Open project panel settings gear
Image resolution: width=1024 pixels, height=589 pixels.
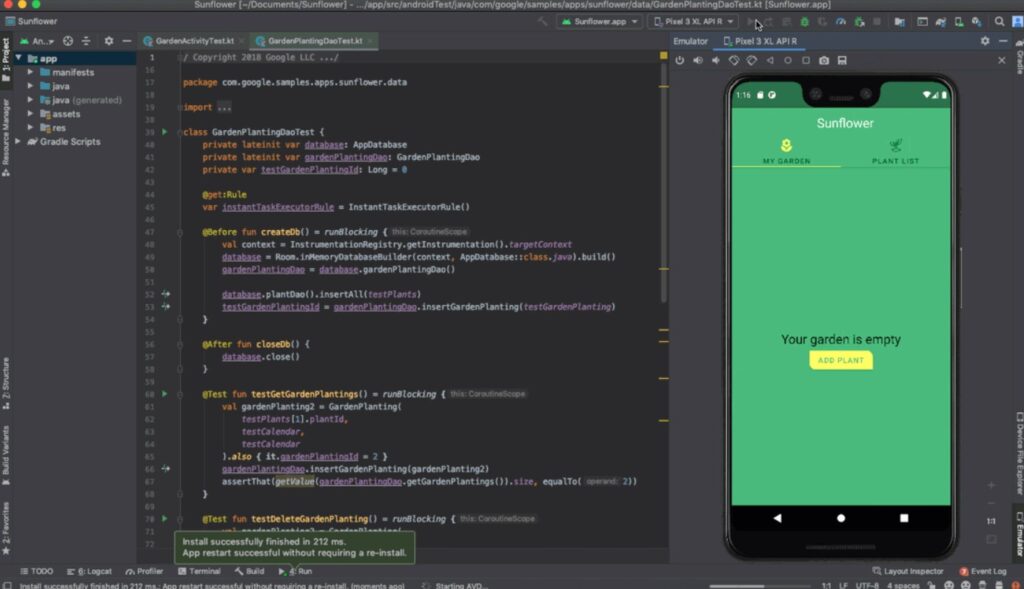click(108, 40)
